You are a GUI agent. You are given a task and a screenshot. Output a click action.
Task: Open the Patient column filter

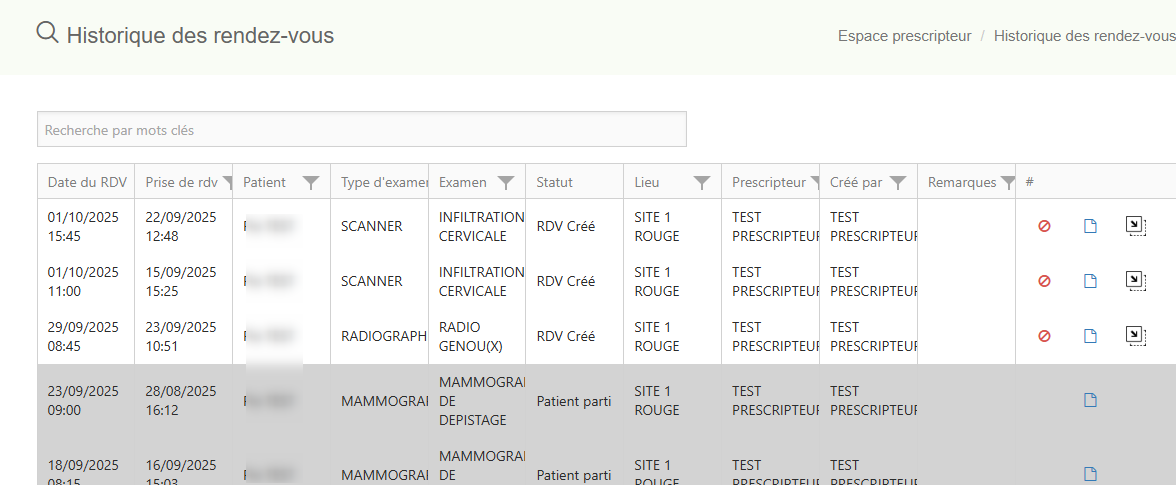[311, 182]
